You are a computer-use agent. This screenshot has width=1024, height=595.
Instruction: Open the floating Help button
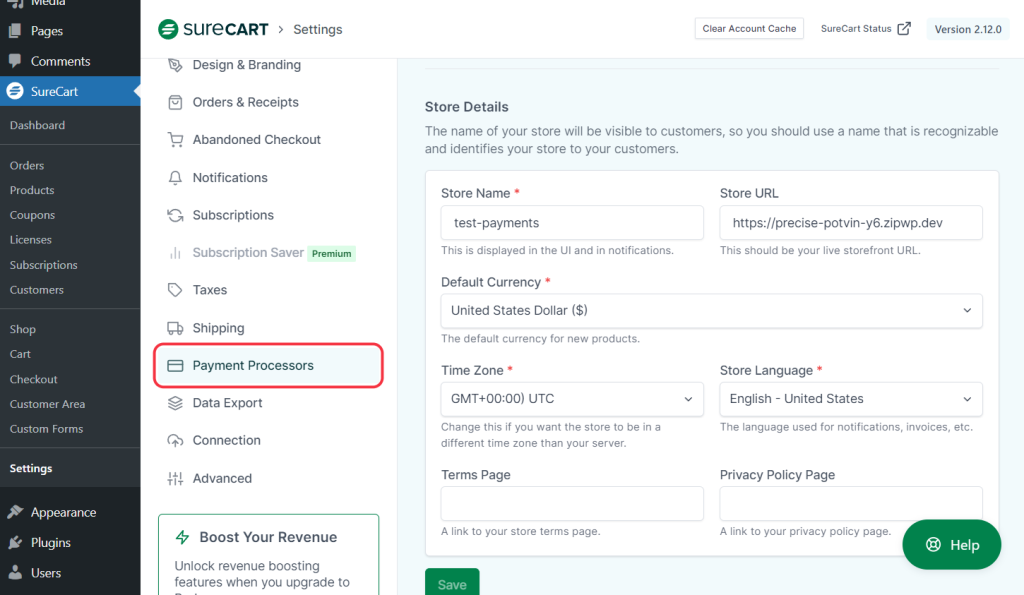point(951,545)
